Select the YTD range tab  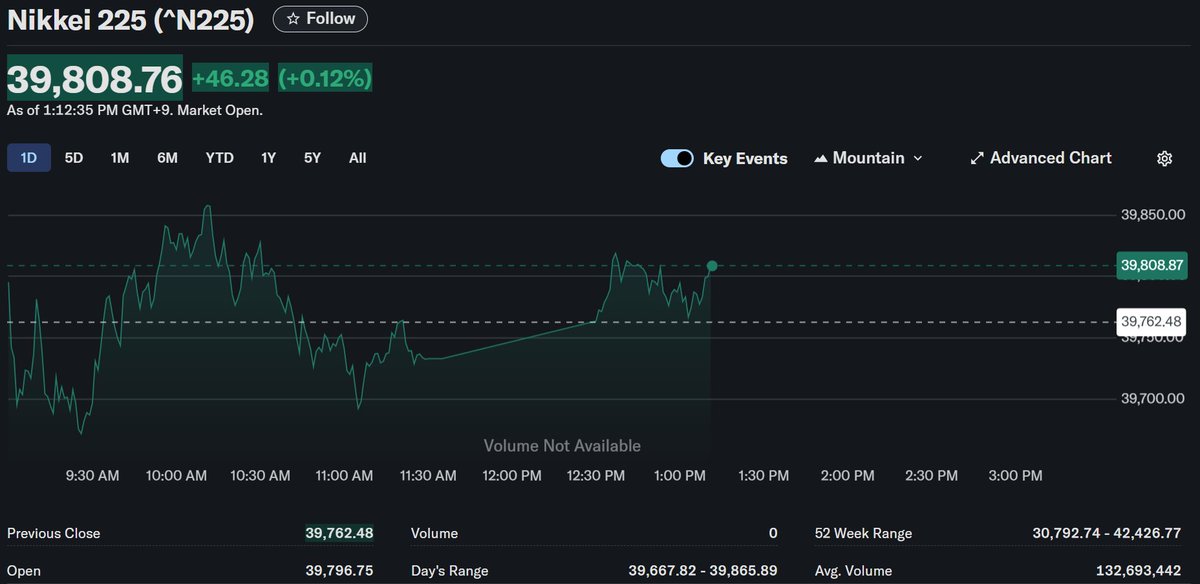click(220, 158)
